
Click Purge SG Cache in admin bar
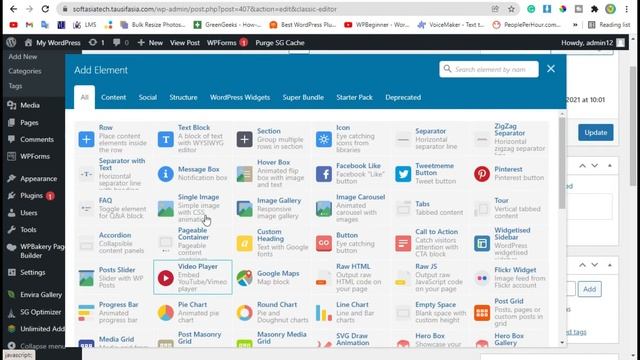pyautogui.click(x=280, y=42)
